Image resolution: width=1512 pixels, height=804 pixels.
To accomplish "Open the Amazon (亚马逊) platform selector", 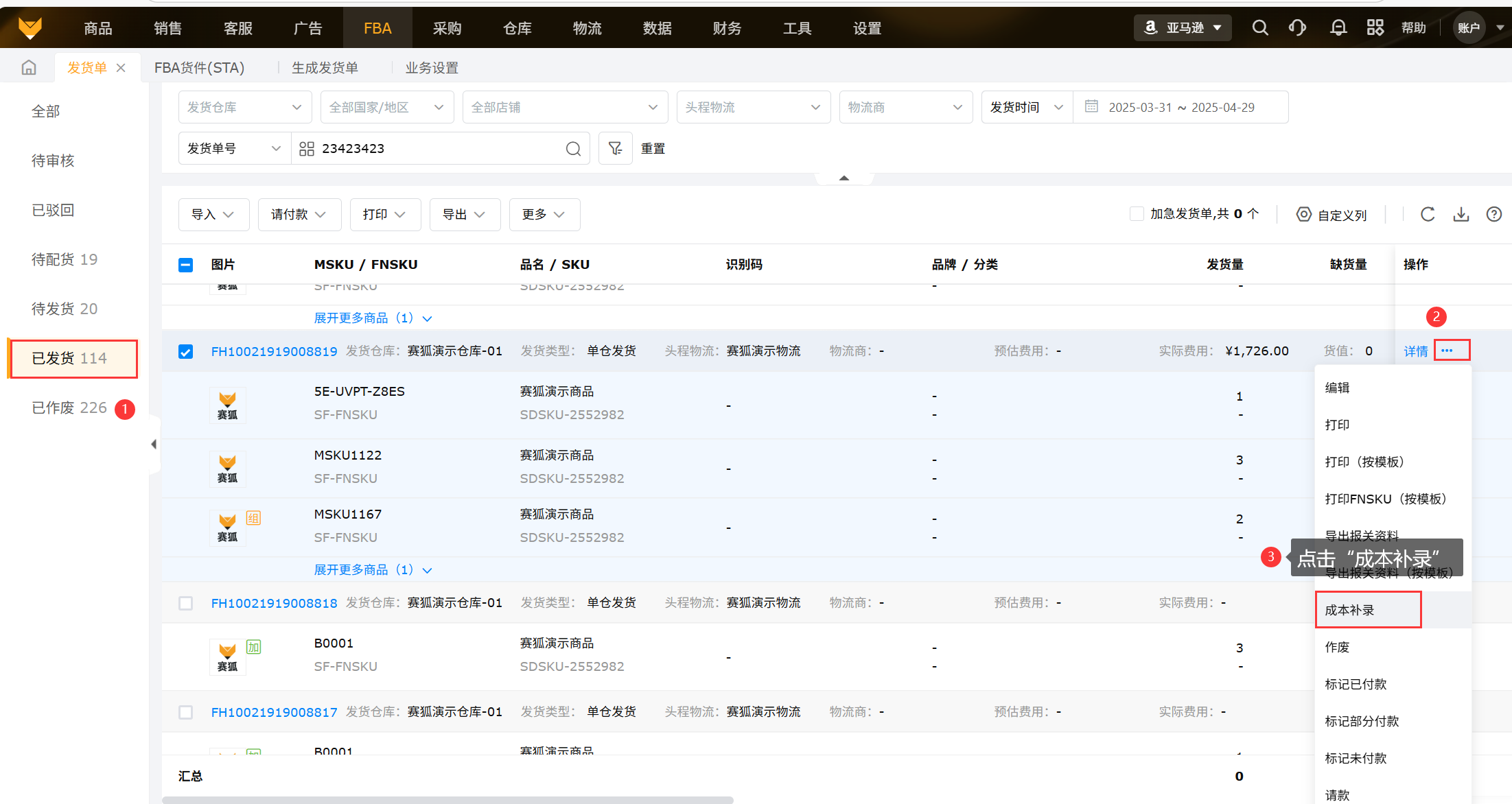I will (x=1183, y=28).
